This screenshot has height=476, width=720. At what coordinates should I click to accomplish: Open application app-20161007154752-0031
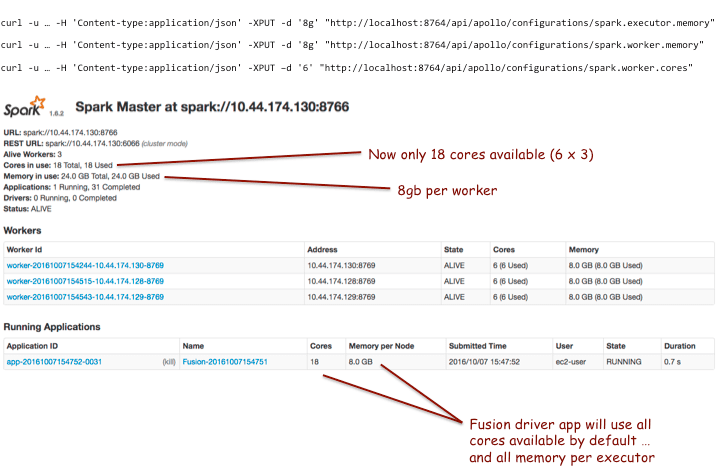coord(54,362)
